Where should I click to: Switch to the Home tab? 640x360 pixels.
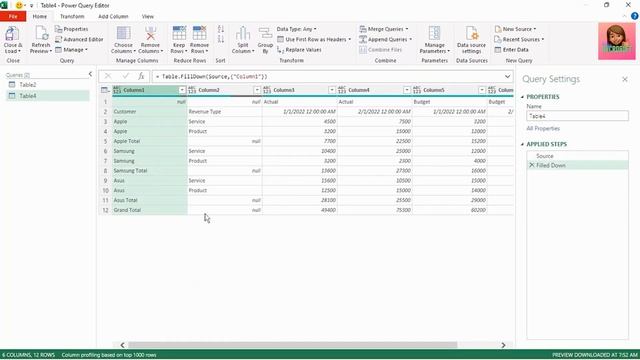pyautogui.click(x=40, y=16)
